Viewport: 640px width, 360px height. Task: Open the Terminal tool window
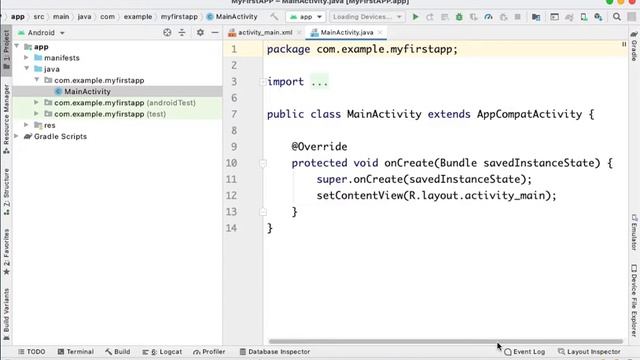tap(76, 351)
